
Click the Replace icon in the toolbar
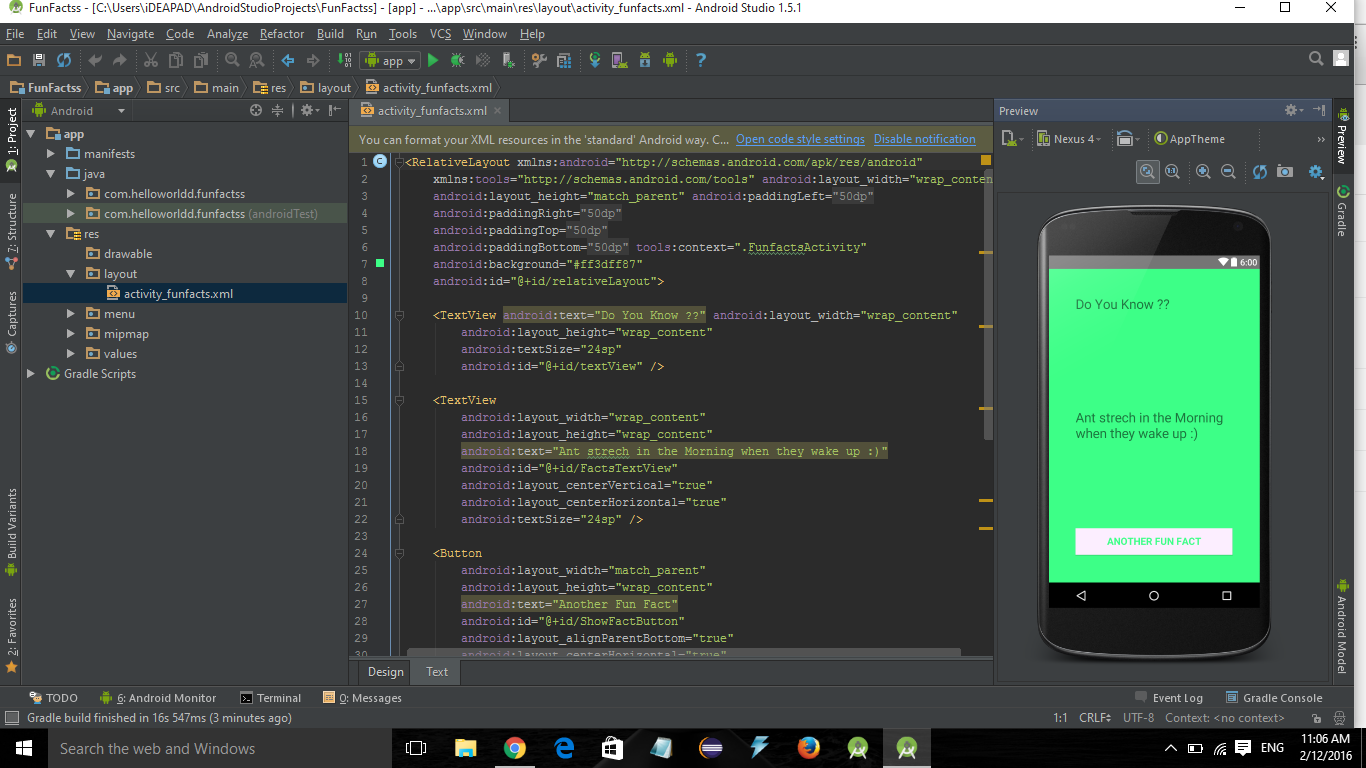257,61
